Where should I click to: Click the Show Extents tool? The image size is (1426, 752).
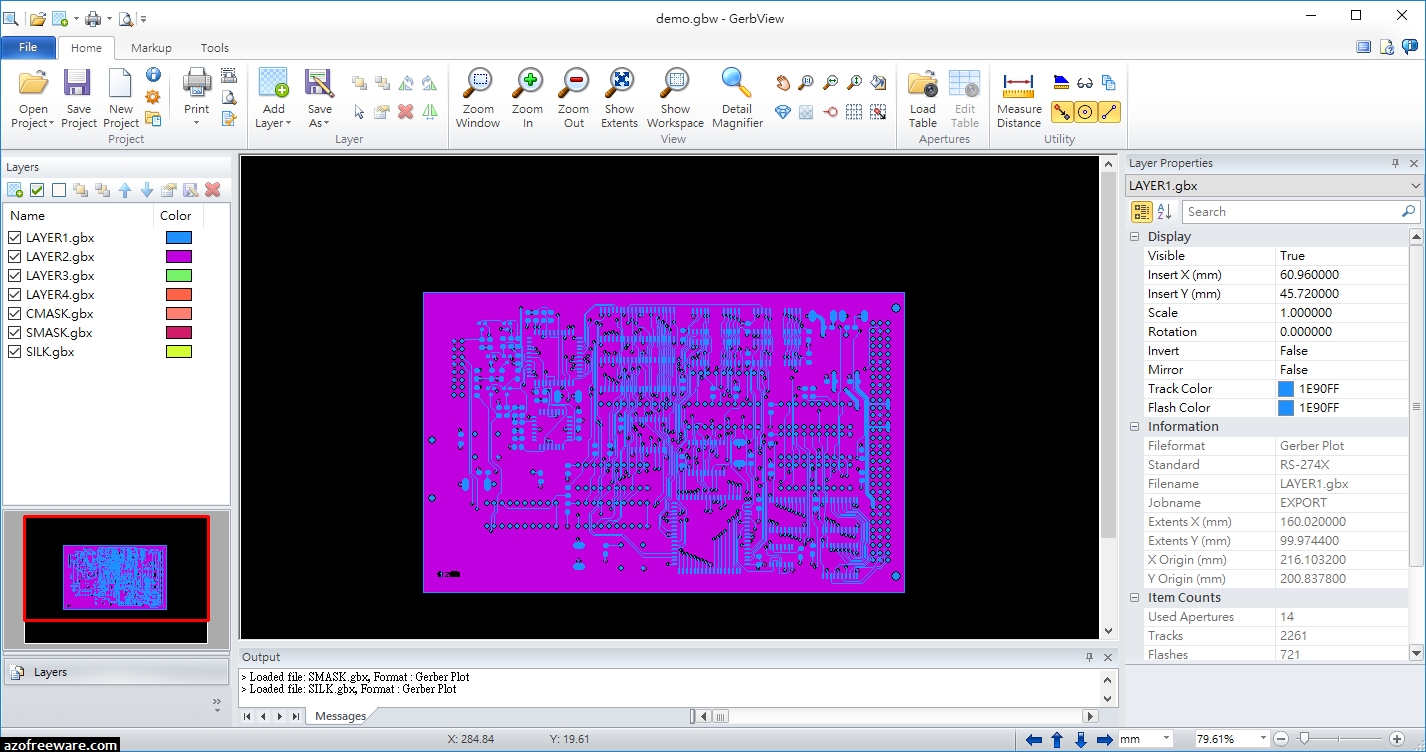pos(619,97)
